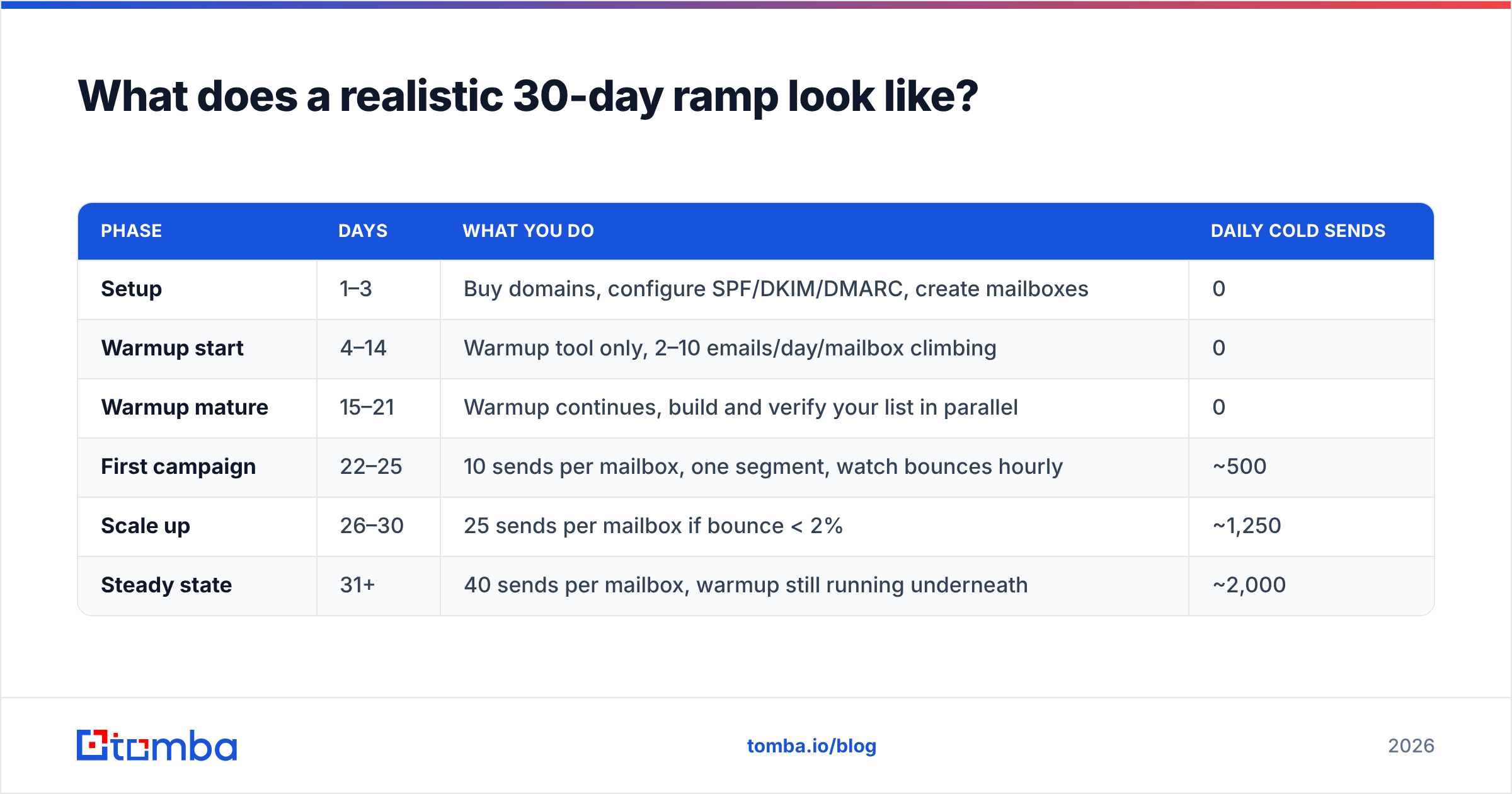Click the ~2,000 daily sends value
Screen dimensions: 1512x794
(x=1249, y=585)
